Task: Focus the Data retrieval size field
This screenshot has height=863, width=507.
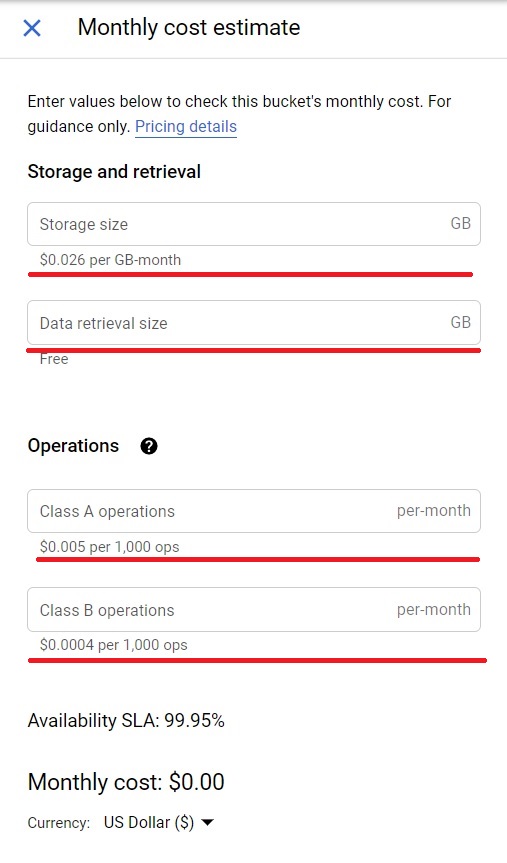Action: (x=254, y=323)
